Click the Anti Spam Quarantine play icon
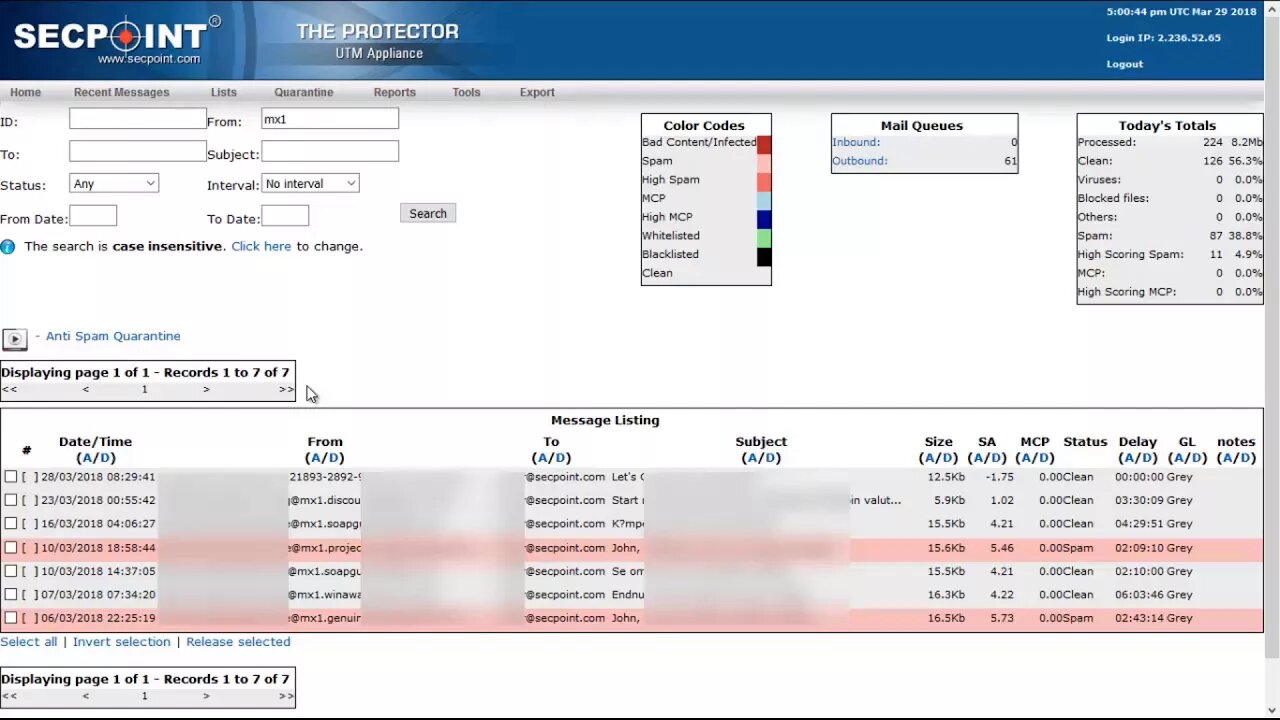This screenshot has height=720, width=1280. 14,339
